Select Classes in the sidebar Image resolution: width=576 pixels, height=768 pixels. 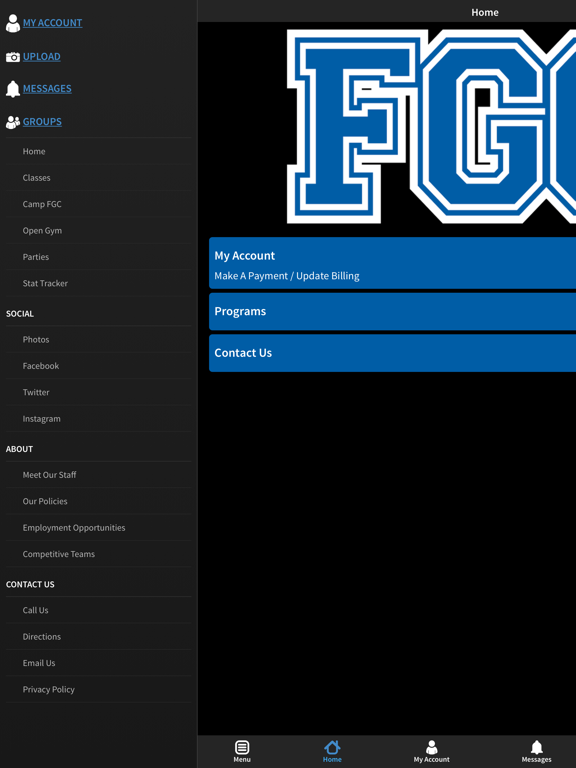(x=98, y=178)
